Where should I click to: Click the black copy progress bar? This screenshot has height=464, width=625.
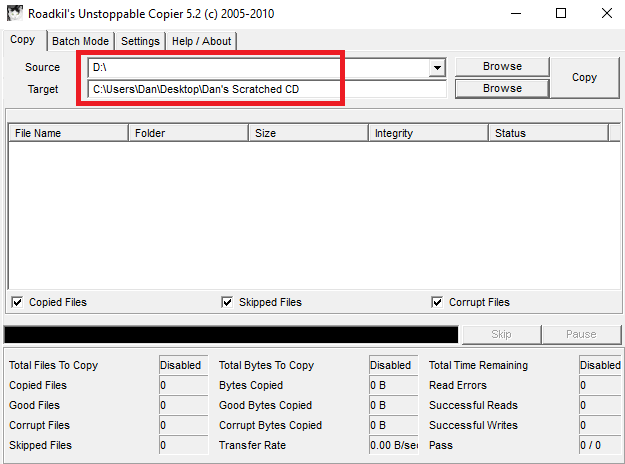click(x=231, y=334)
